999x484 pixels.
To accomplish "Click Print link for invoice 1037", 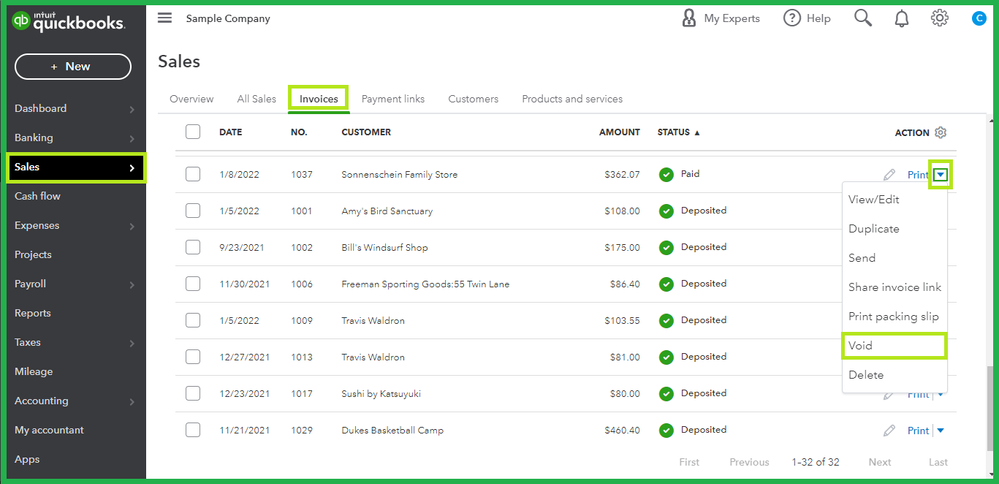I will coord(918,175).
